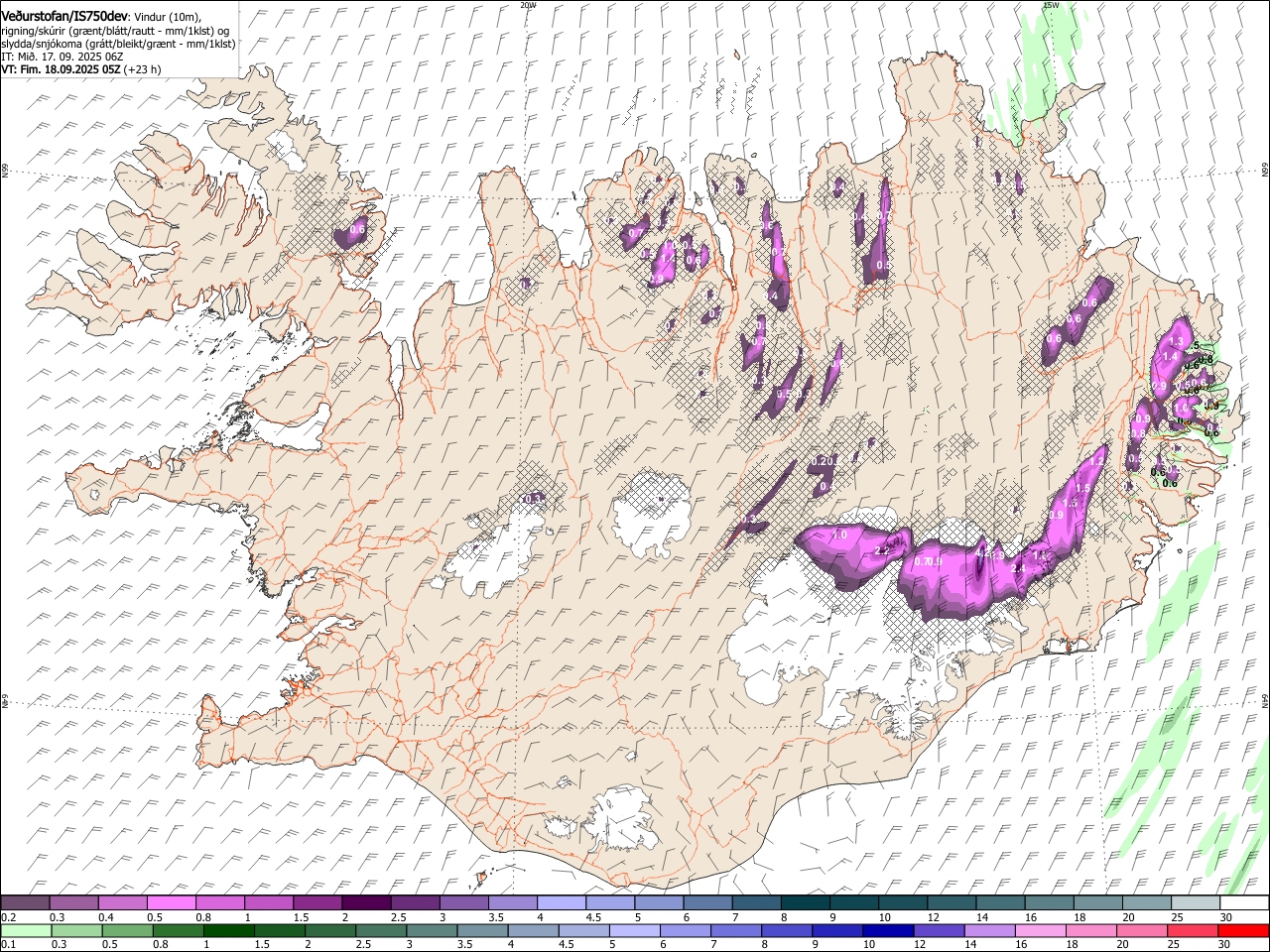Pick the palest green 0.1 swatch, lower legend row
Image resolution: width=1270 pixels, height=952 pixels.
coord(26,930)
